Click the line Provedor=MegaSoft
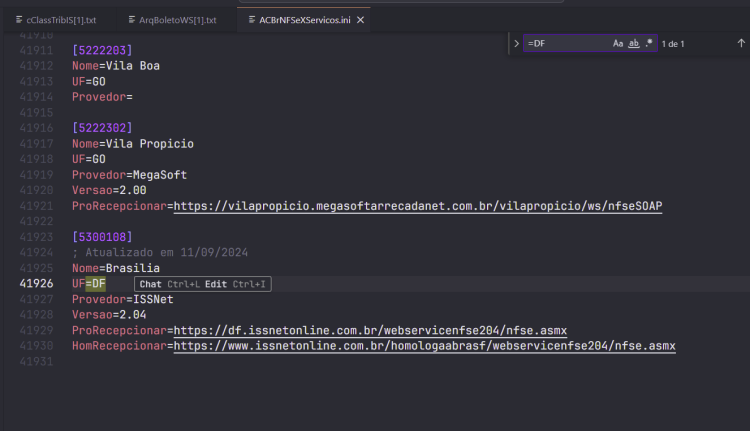750x431 pixels. [x=130, y=175]
